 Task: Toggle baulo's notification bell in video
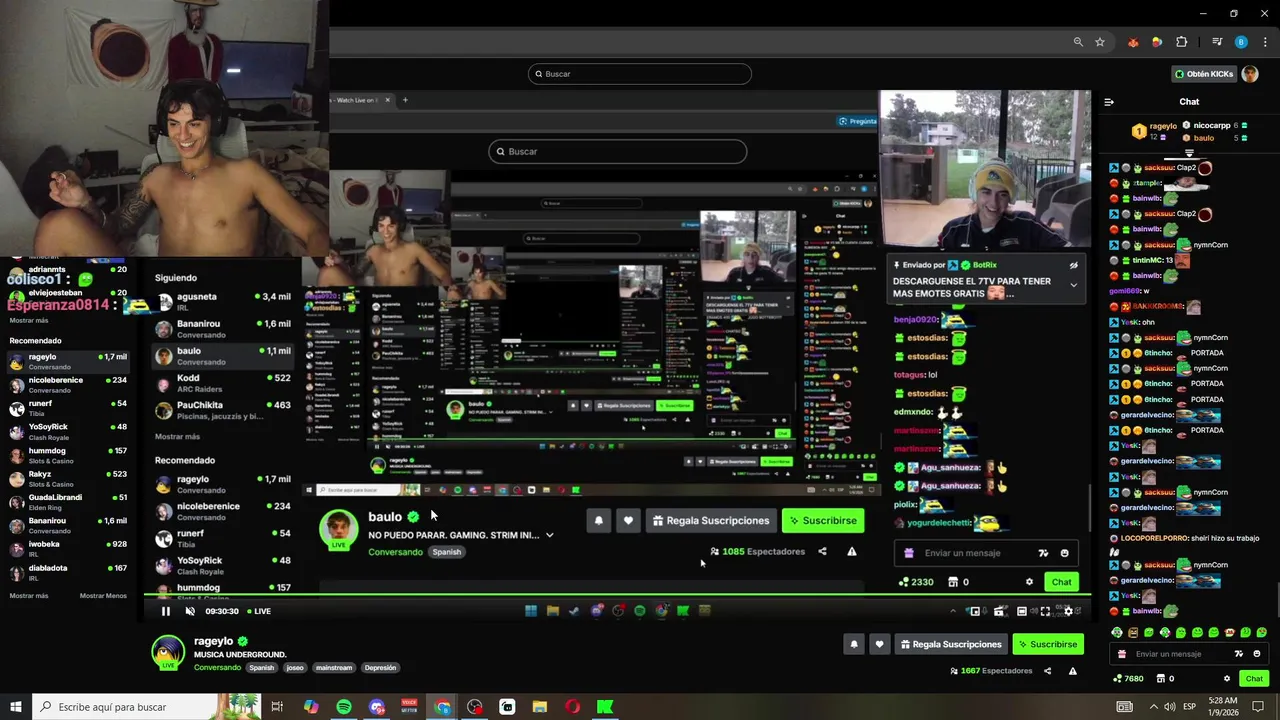pyautogui.click(x=598, y=520)
